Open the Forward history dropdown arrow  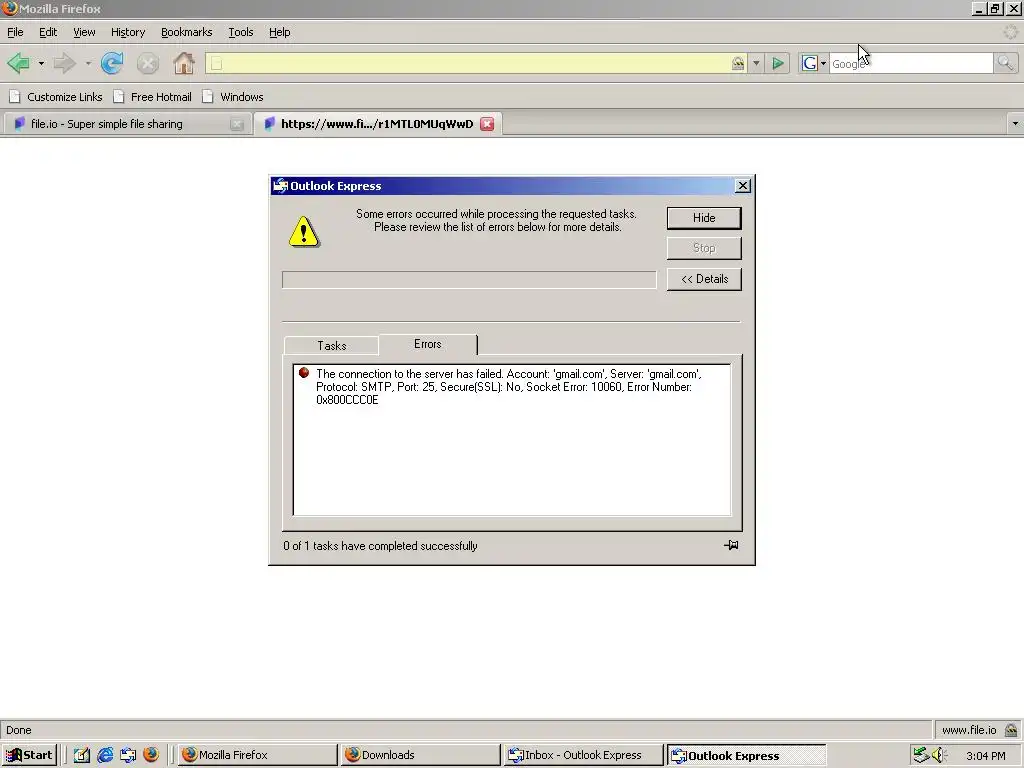coord(88,63)
